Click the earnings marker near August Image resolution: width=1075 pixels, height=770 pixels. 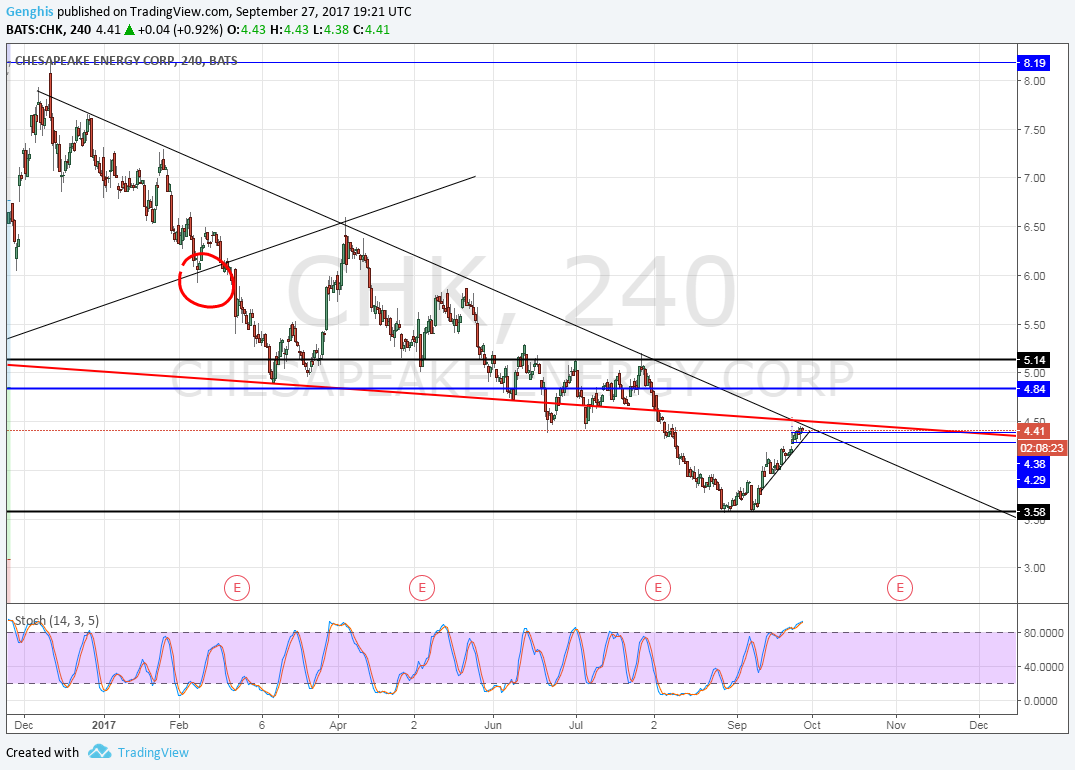coord(657,588)
